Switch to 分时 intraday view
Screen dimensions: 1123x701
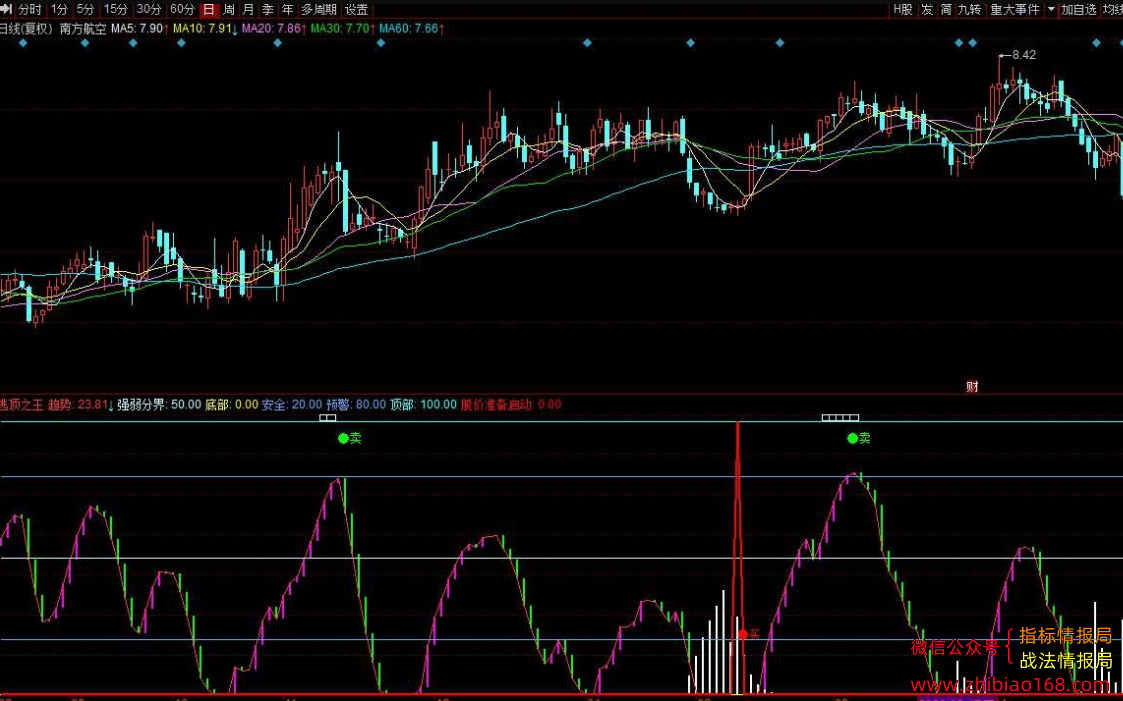coord(31,9)
